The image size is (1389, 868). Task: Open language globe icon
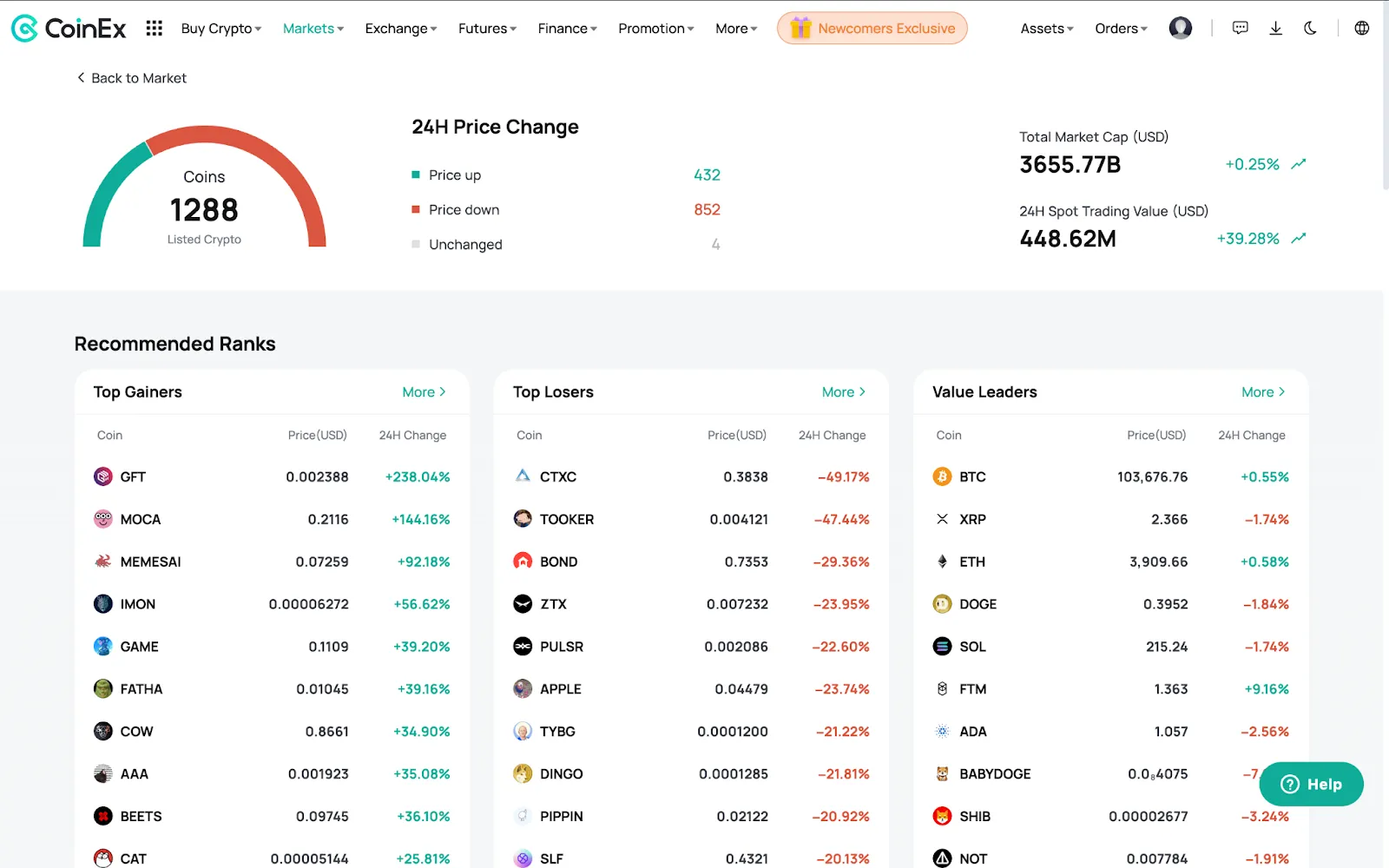click(x=1362, y=29)
